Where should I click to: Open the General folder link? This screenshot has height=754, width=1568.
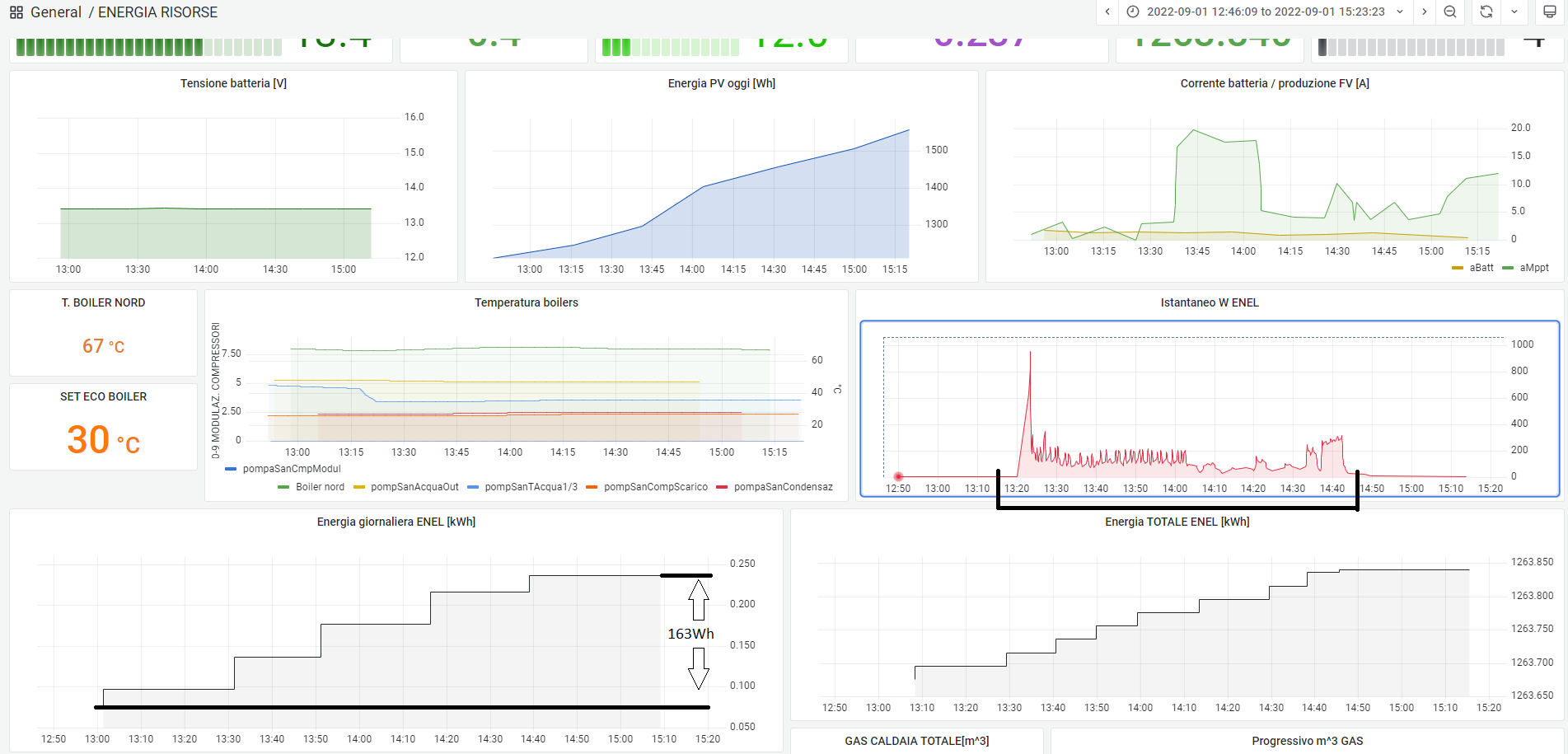click(x=56, y=12)
